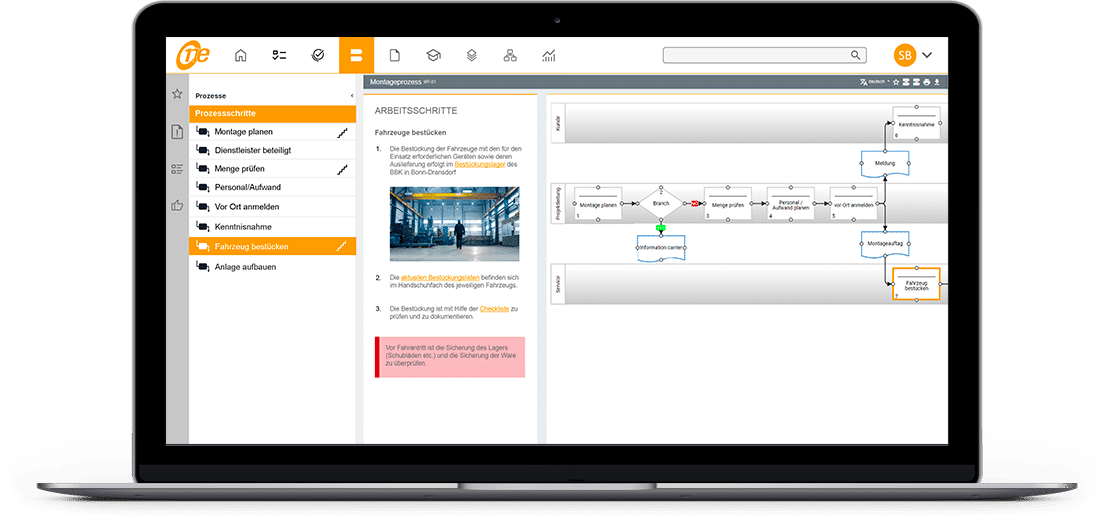The height and width of the screenshot is (531, 1117).
Task: Open the task checklist icon in top navigation
Action: pyautogui.click(x=279, y=56)
